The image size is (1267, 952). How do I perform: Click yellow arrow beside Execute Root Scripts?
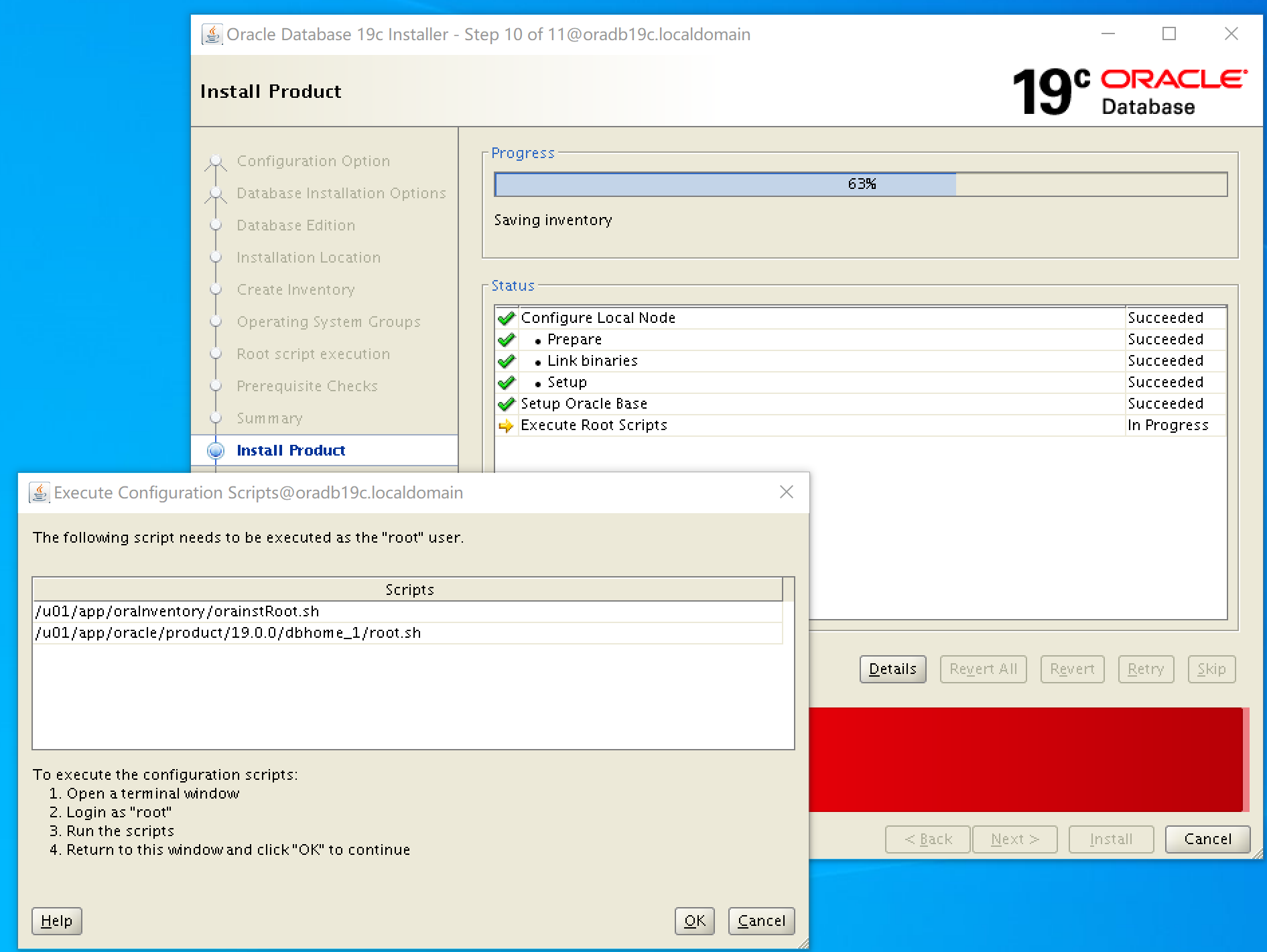click(x=507, y=425)
